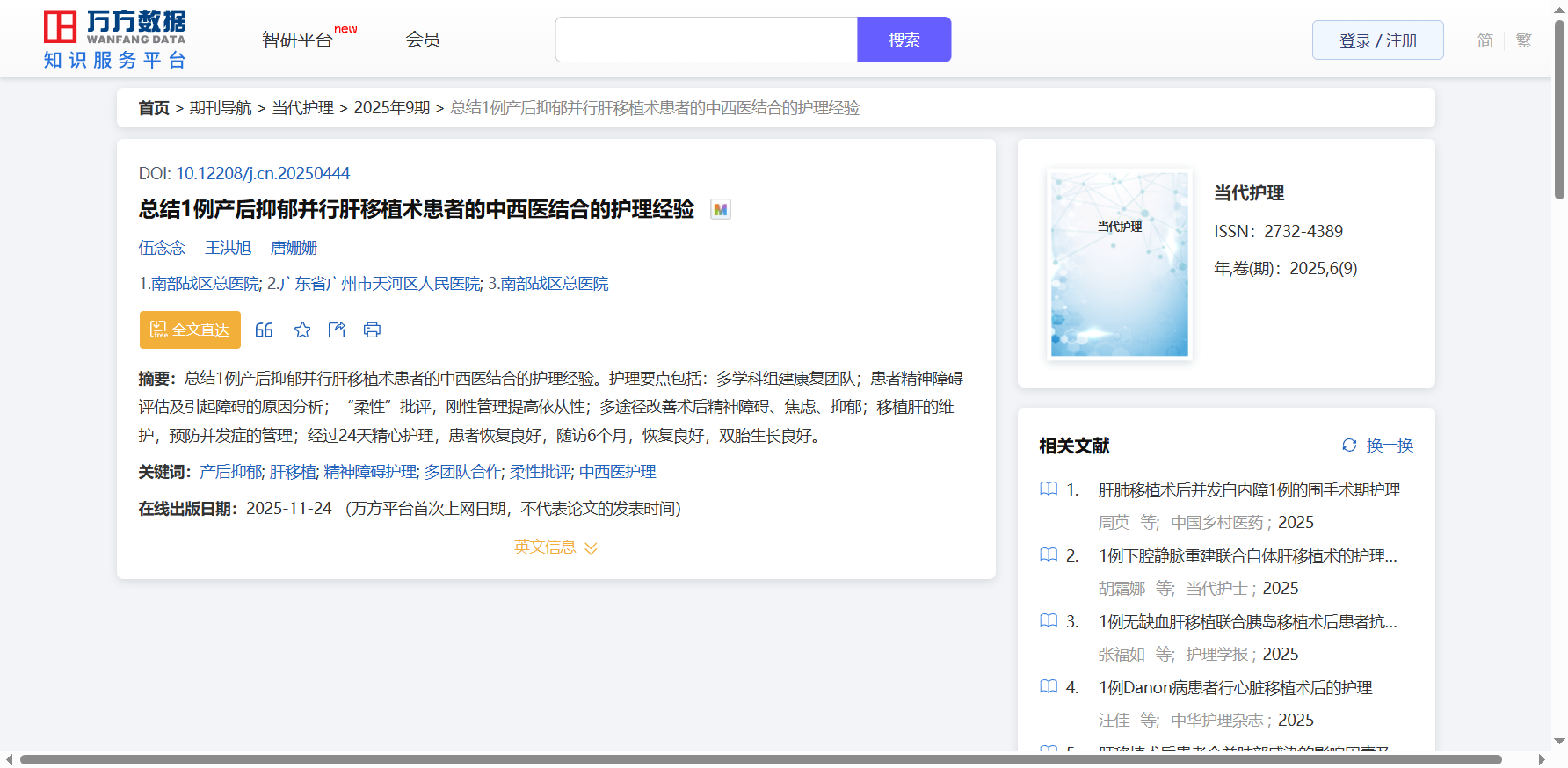Click the 当代护理 journal cover thumbnail
Viewport: 1568px width, 768px height.
click(x=1119, y=264)
